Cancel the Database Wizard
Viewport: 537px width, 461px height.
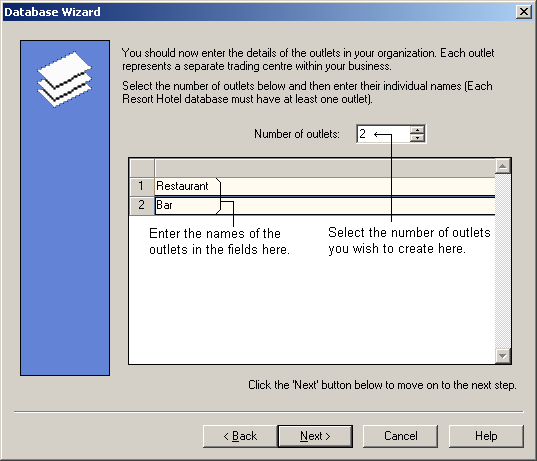400,436
